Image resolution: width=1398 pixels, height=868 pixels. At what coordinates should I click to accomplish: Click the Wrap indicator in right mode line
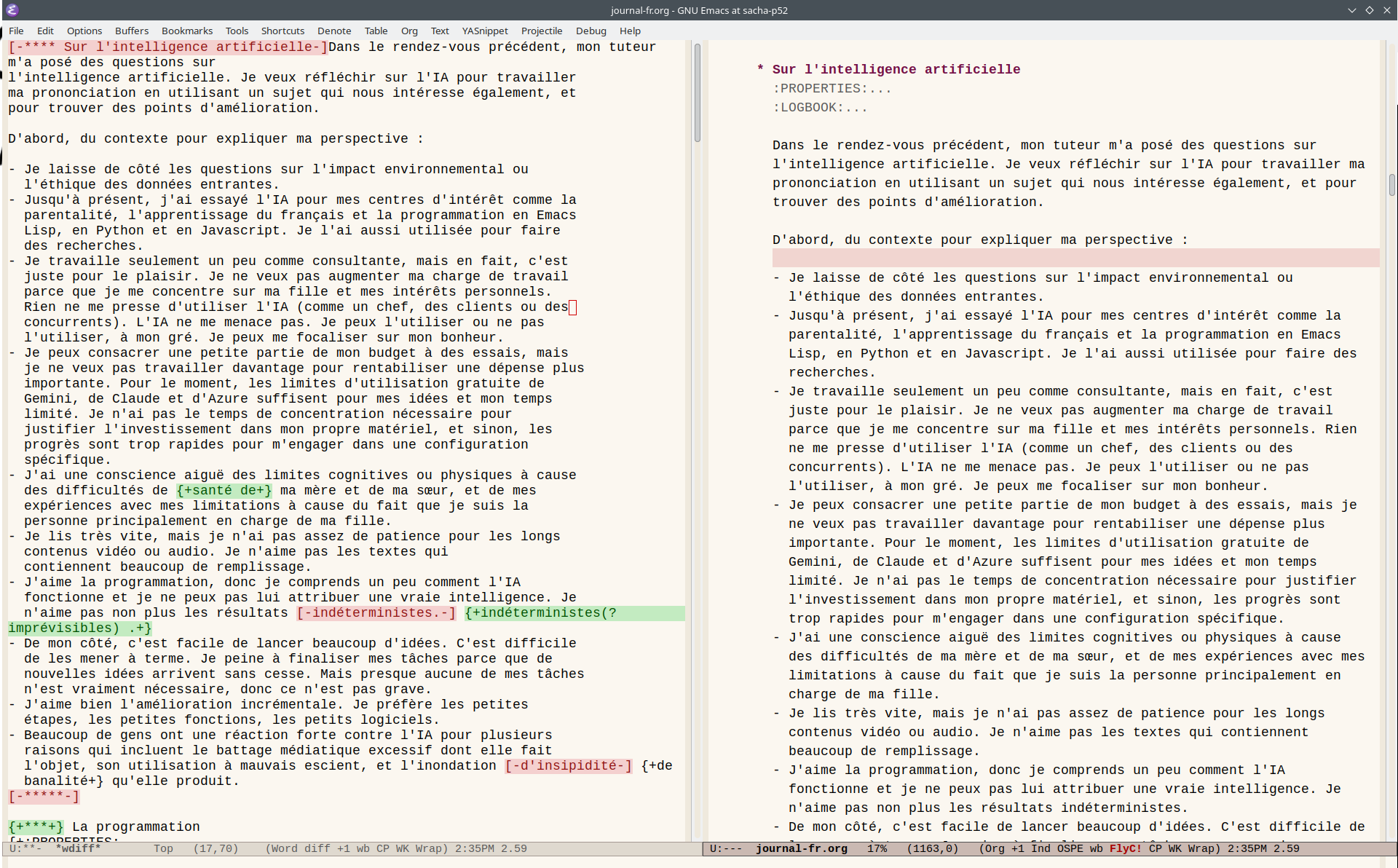click(1201, 848)
